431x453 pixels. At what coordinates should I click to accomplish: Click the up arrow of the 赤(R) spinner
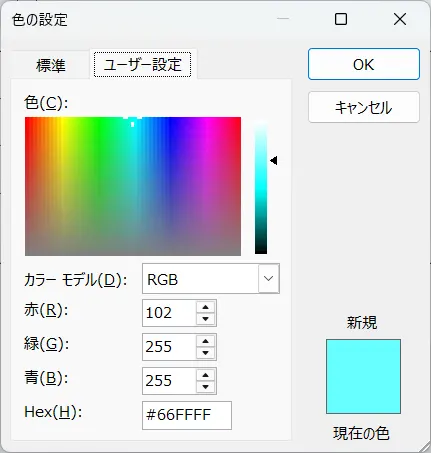[x=205, y=308]
